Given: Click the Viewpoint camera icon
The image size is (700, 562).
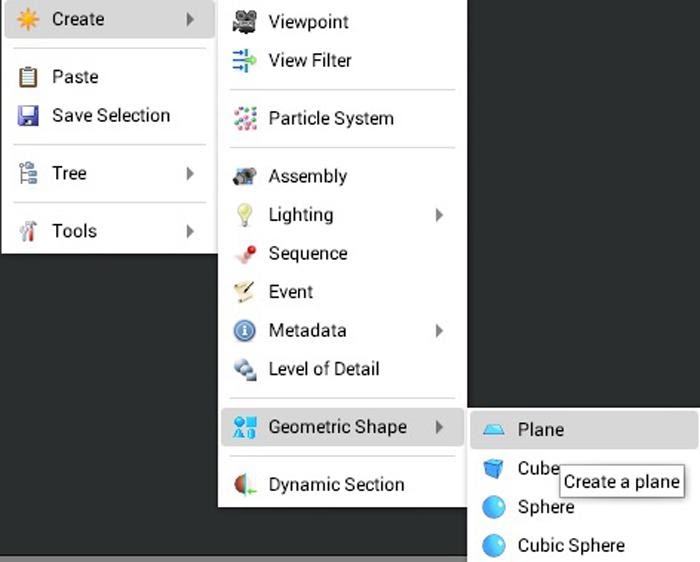Looking at the screenshot, I should [245, 21].
